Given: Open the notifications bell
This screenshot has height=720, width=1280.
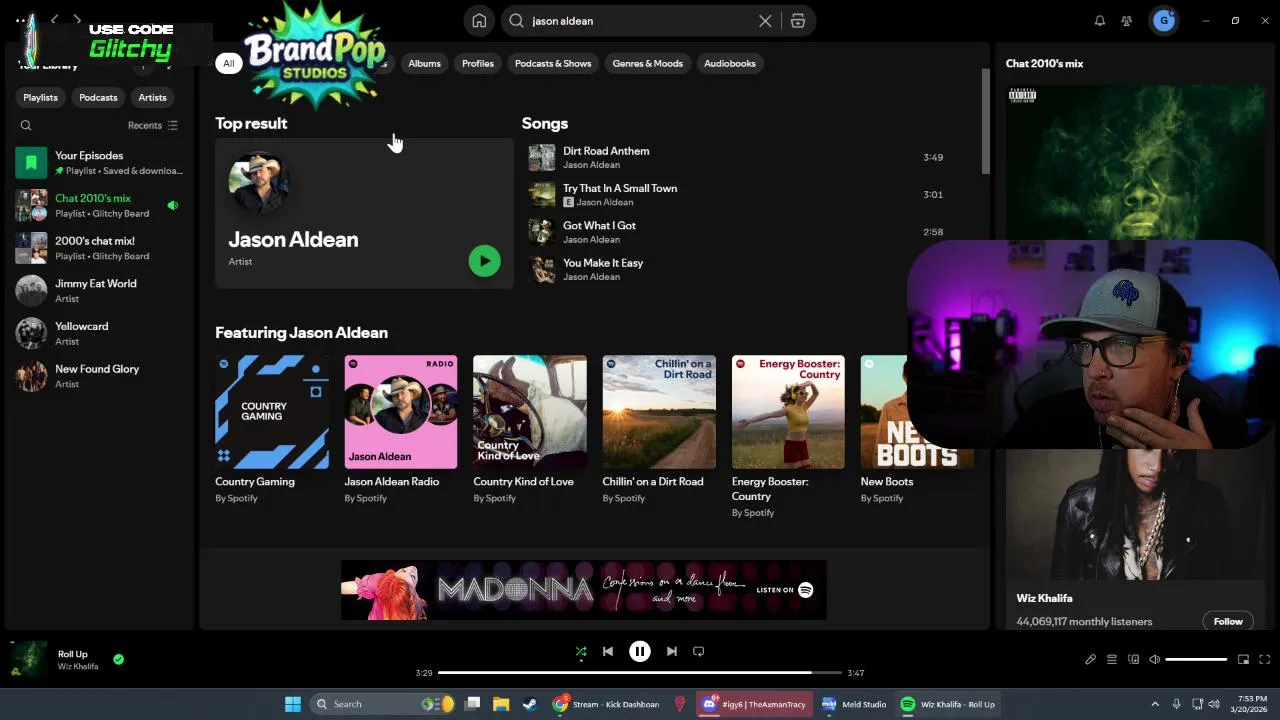Looking at the screenshot, I should tap(1100, 21).
